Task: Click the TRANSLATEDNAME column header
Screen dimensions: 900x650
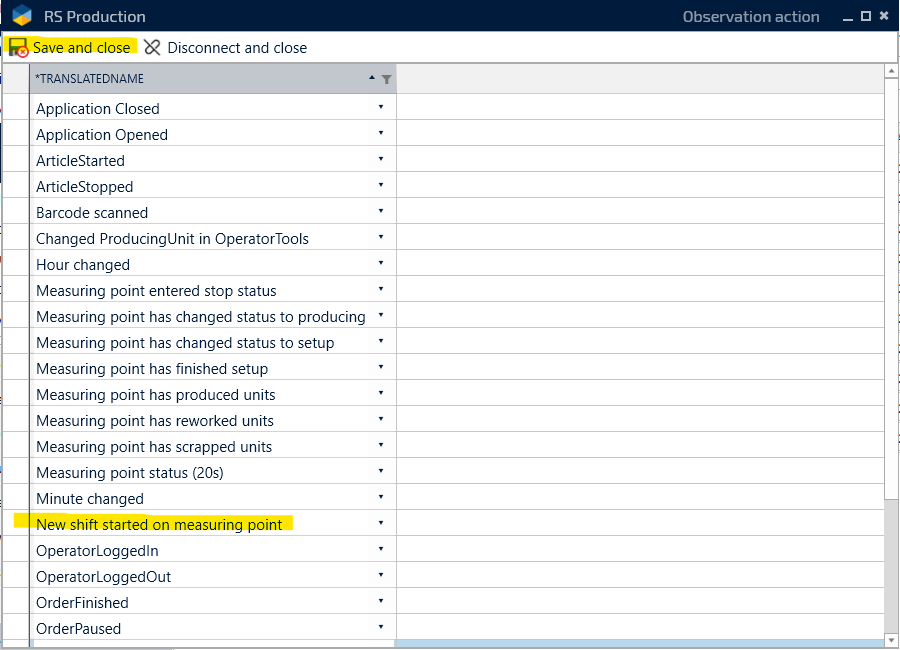Action: [x=190, y=79]
